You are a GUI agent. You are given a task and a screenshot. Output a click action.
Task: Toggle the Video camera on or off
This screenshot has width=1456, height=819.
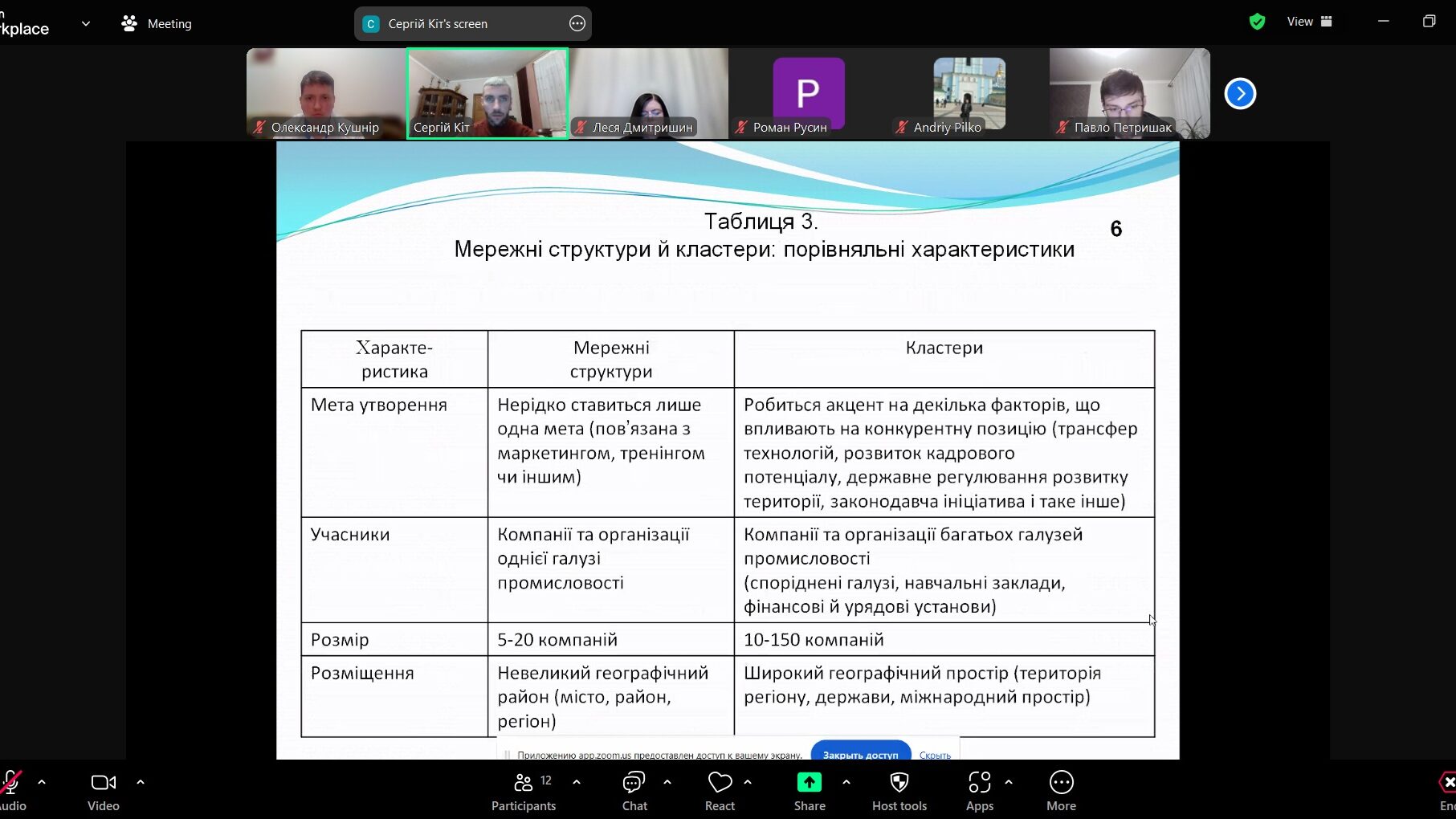tap(103, 791)
